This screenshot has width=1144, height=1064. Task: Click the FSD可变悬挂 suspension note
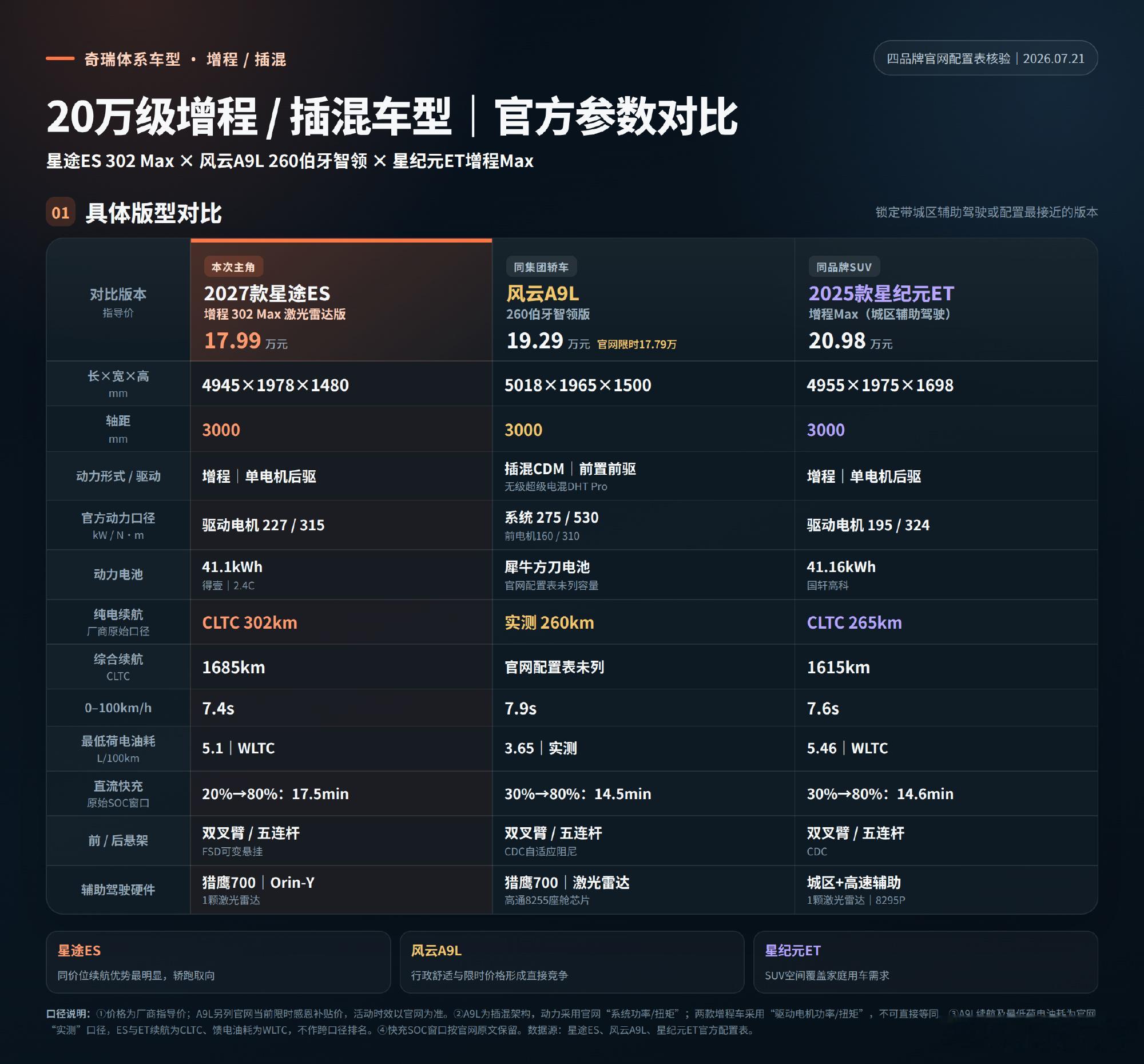click(232, 851)
